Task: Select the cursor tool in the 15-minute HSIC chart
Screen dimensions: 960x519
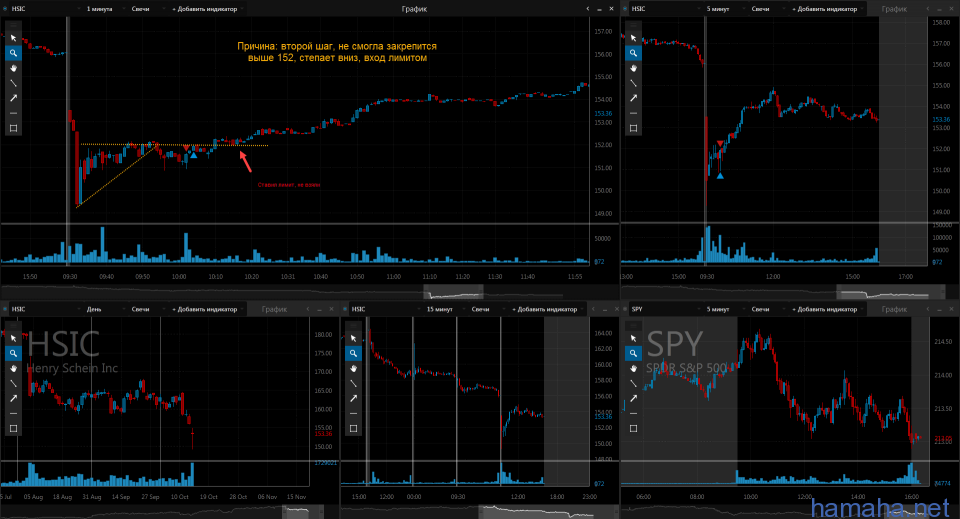Action: (x=353, y=338)
